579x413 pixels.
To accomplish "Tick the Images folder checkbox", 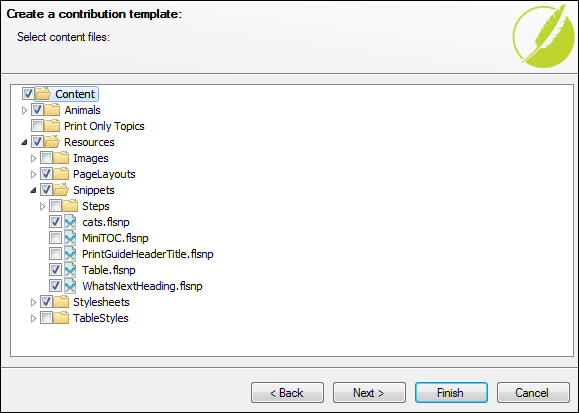I will click(x=47, y=158).
